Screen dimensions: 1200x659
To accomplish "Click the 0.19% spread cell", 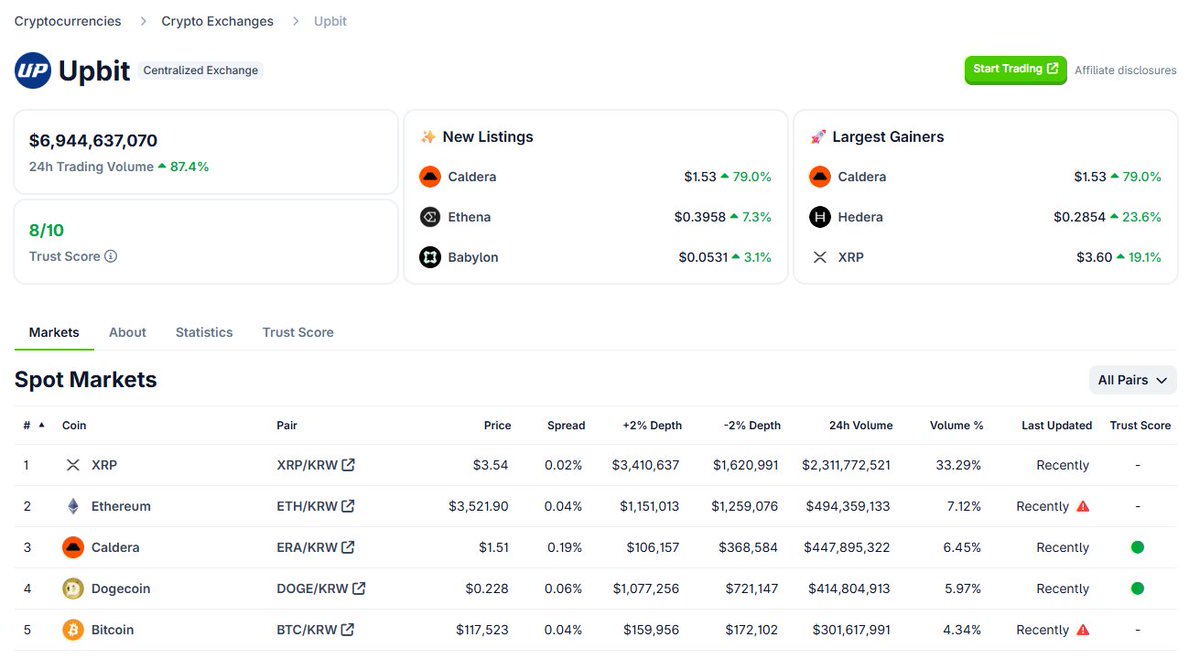I will (x=563, y=547).
